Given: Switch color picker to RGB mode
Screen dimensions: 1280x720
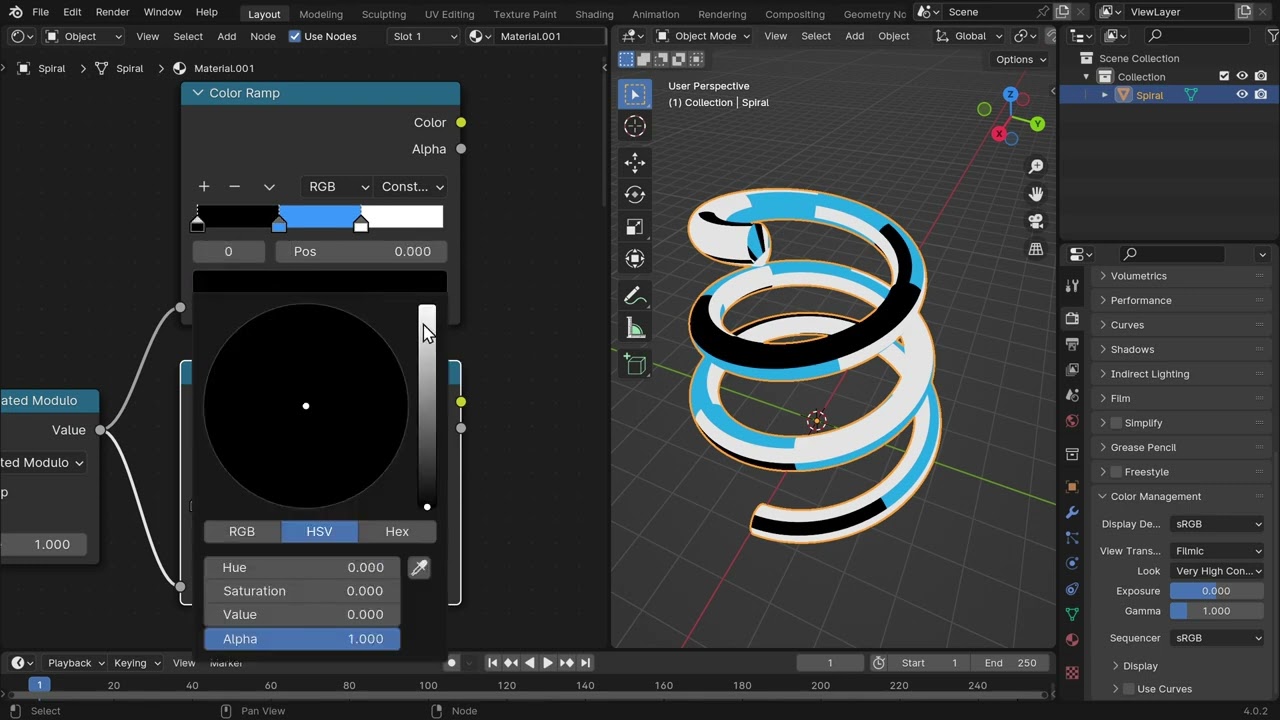Looking at the screenshot, I should [242, 532].
